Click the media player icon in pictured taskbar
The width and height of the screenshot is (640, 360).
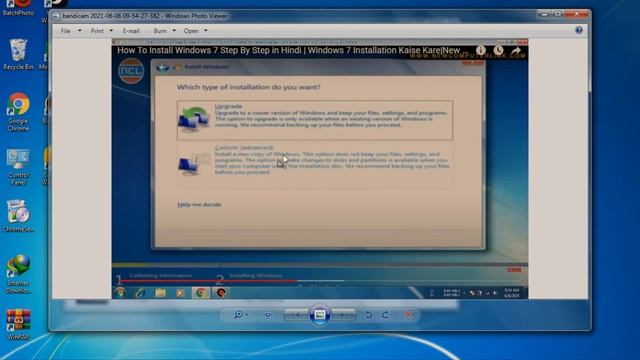[x=180, y=293]
